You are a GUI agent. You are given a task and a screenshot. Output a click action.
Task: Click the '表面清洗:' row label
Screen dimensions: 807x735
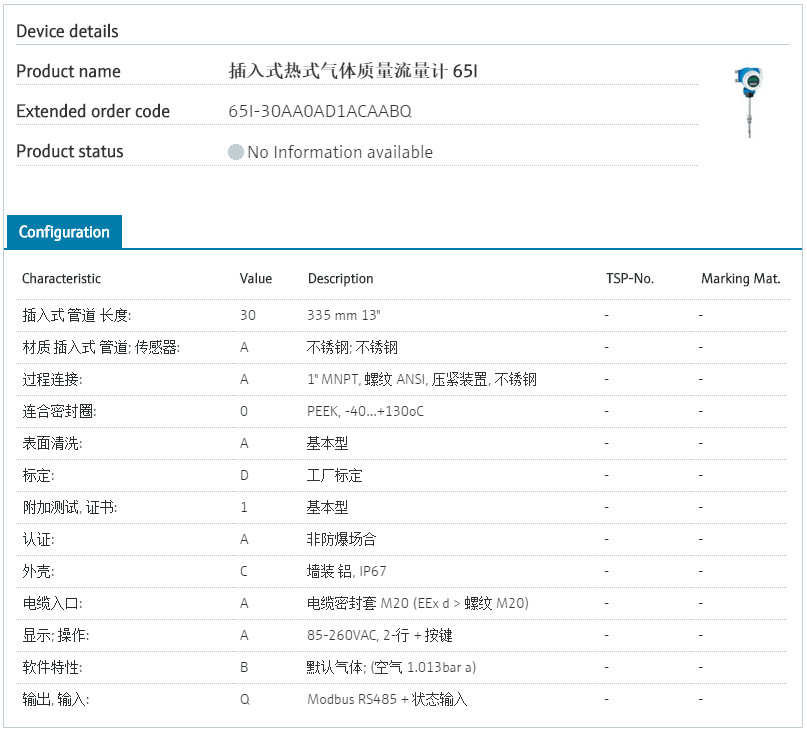[52, 443]
